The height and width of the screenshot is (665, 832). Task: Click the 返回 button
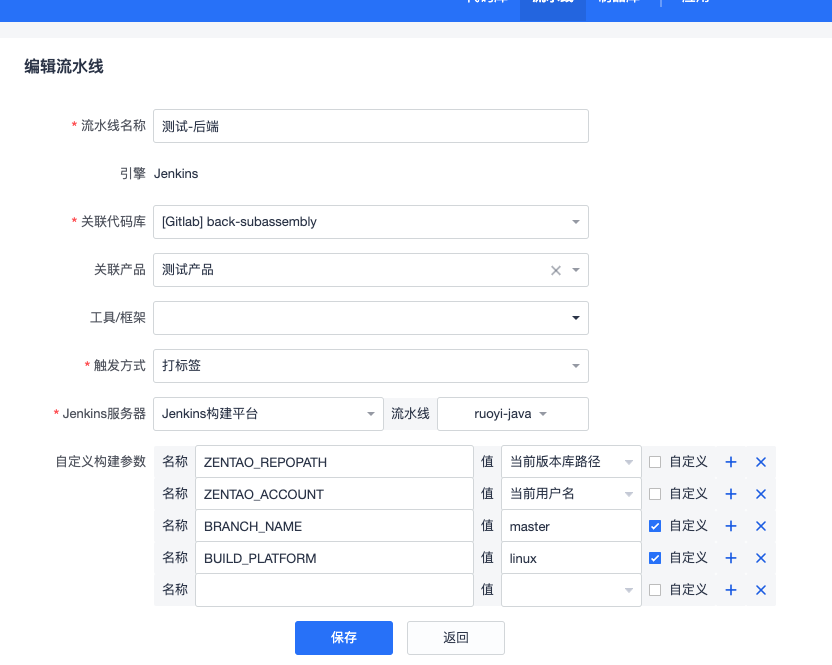(455, 638)
